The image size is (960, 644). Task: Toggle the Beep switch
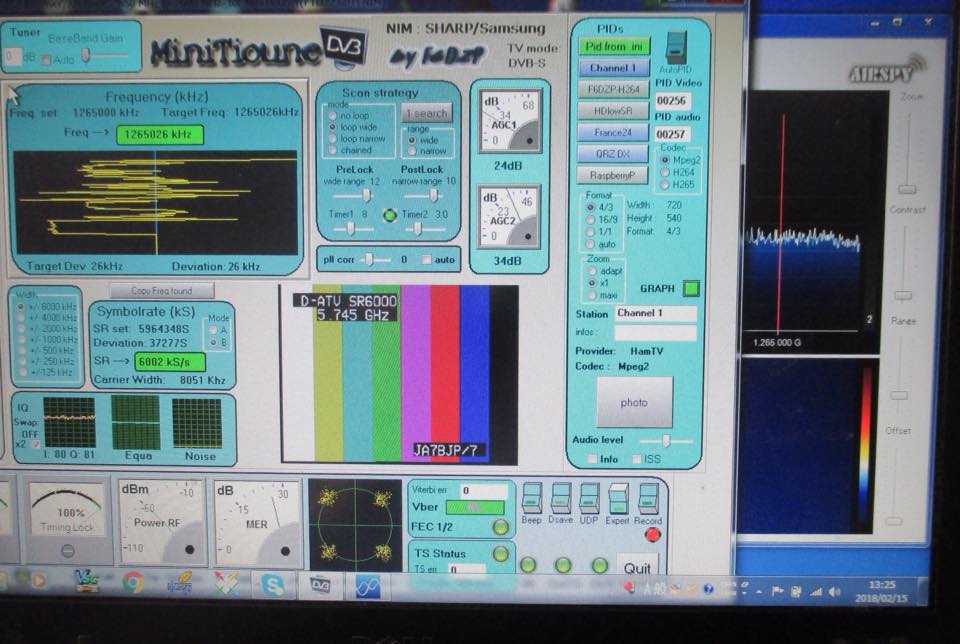coord(531,497)
